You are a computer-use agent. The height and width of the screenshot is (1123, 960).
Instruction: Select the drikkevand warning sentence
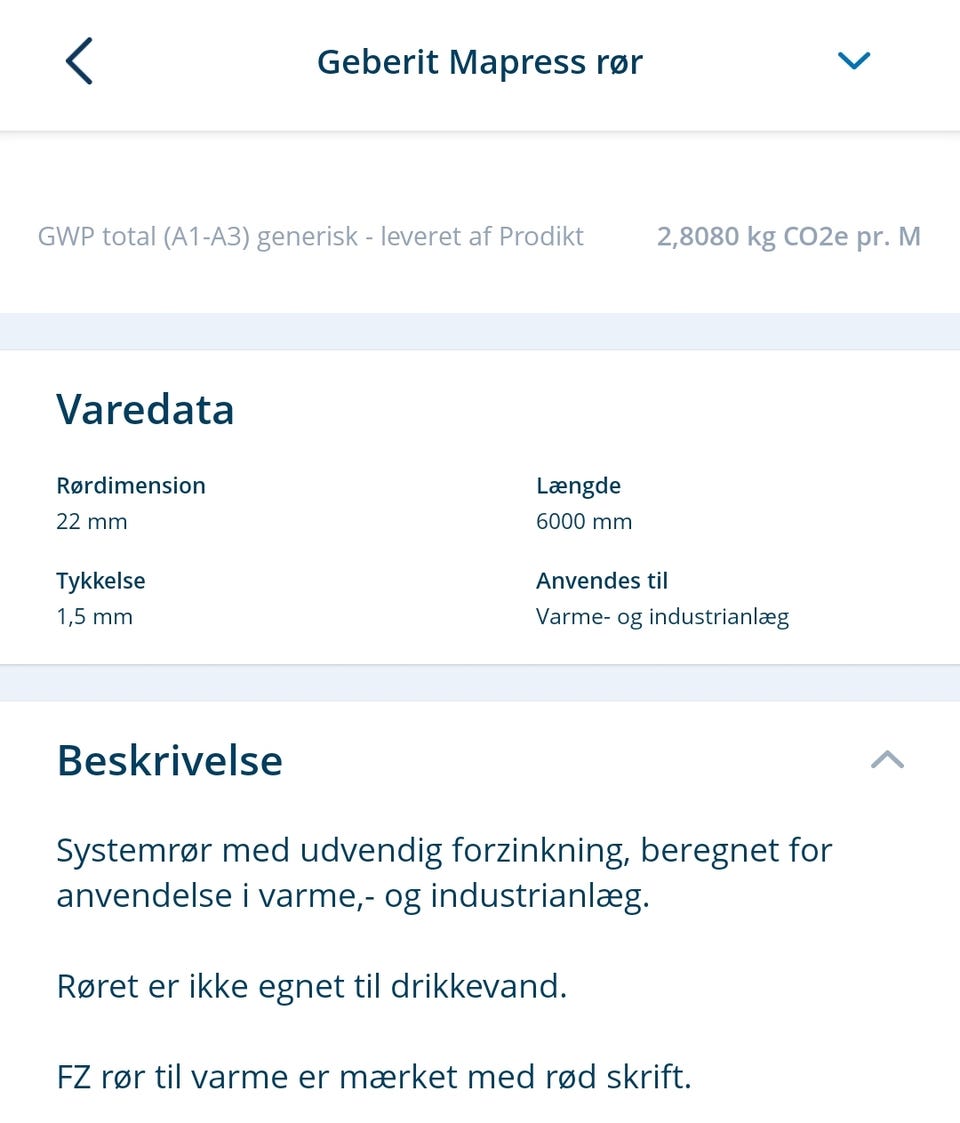pyautogui.click(x=311, y=987)
